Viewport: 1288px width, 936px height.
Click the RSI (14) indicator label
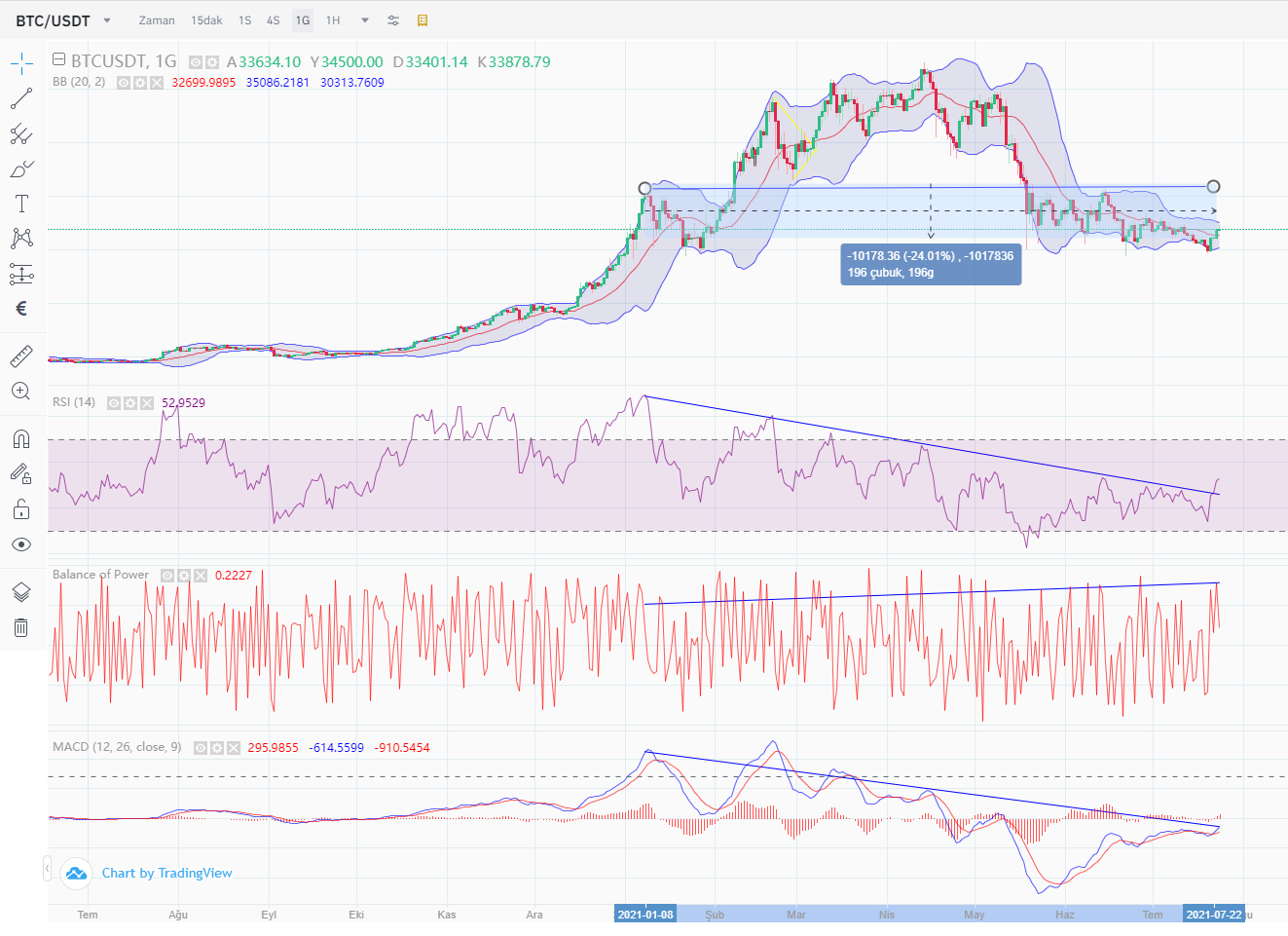click(74, 402)
